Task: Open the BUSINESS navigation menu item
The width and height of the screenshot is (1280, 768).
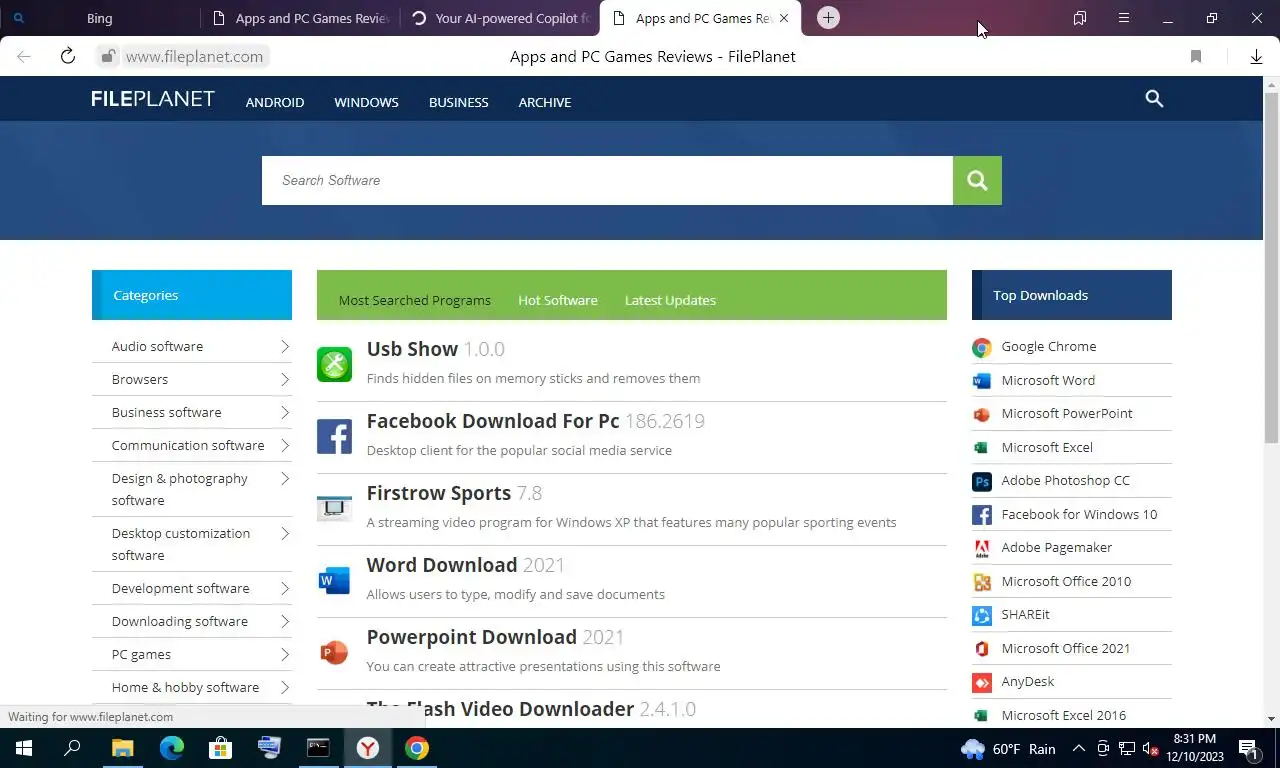Action: 459,102
